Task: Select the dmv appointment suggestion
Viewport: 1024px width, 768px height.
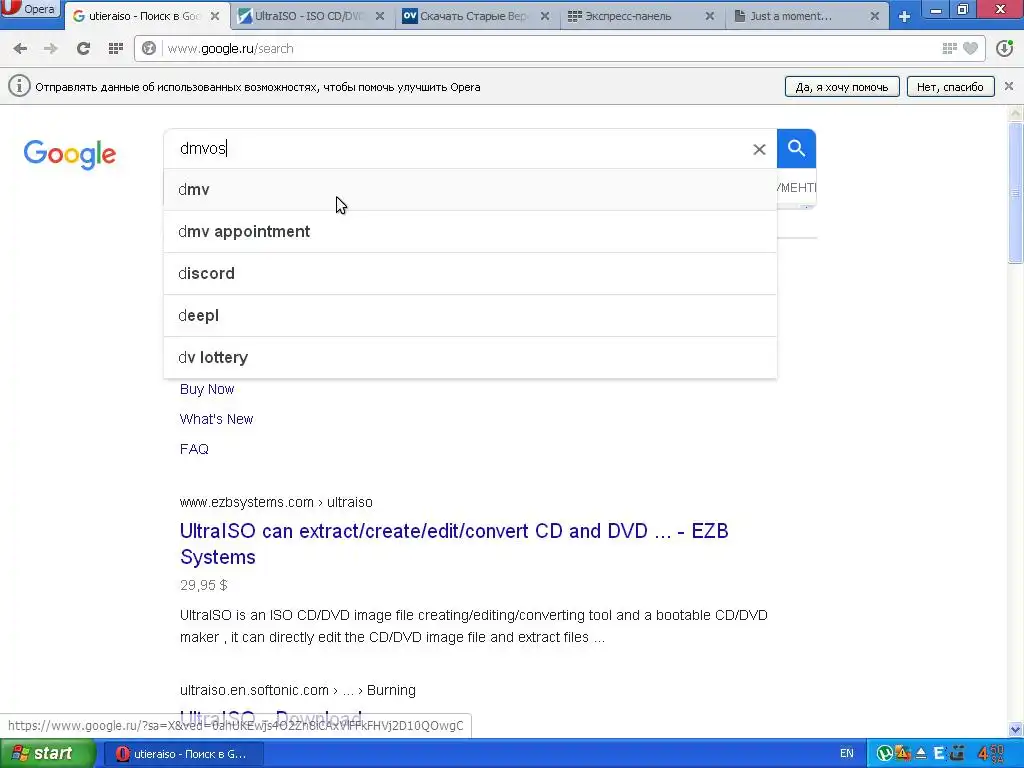Action: coord(470,231)
